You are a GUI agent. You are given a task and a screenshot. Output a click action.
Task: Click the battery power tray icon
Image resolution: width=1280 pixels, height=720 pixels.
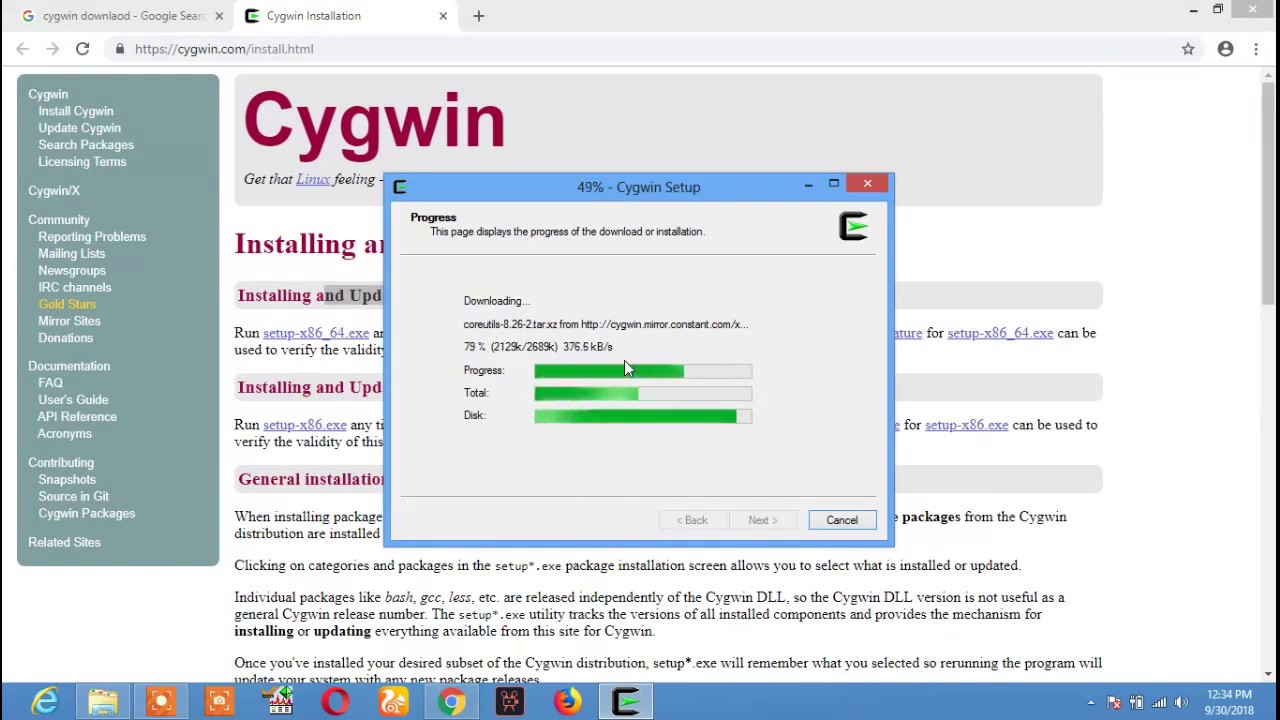pos(1138,702)
